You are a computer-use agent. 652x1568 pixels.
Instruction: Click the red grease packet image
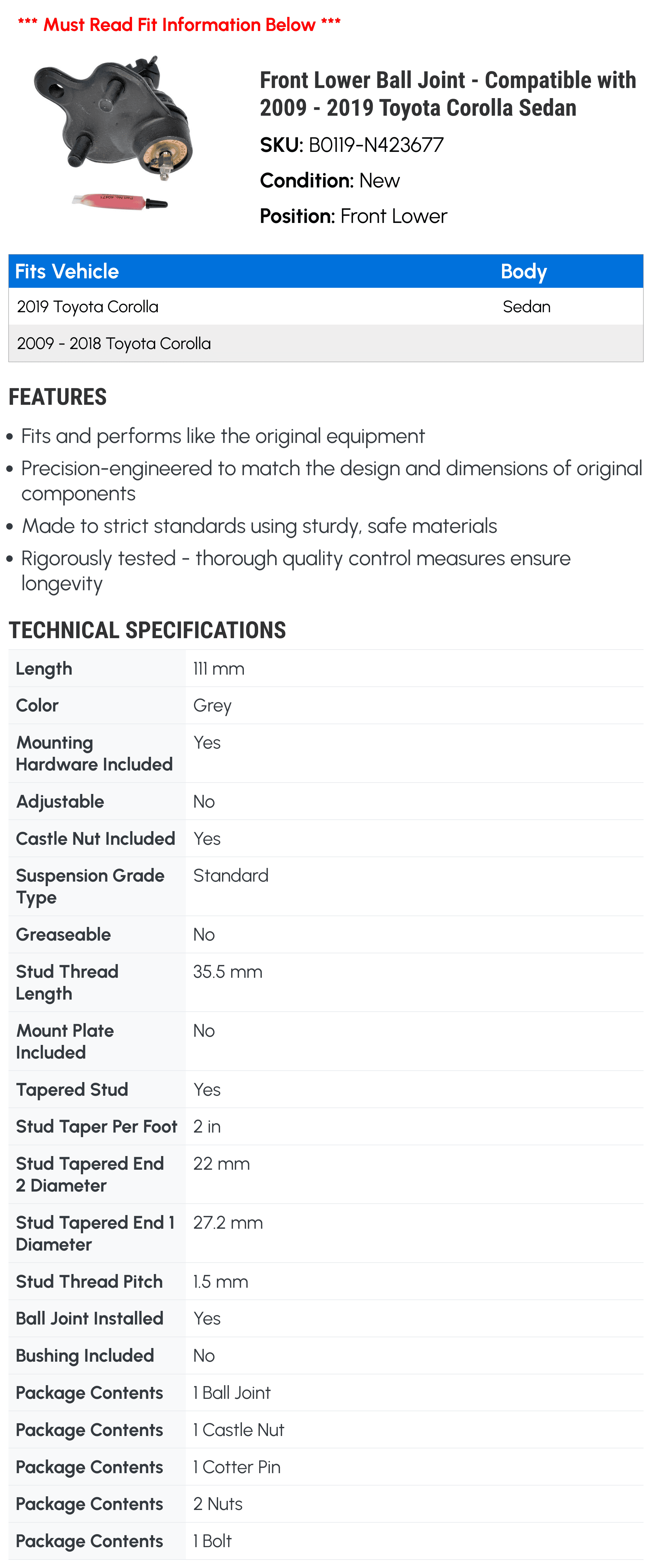click(119, 201)
